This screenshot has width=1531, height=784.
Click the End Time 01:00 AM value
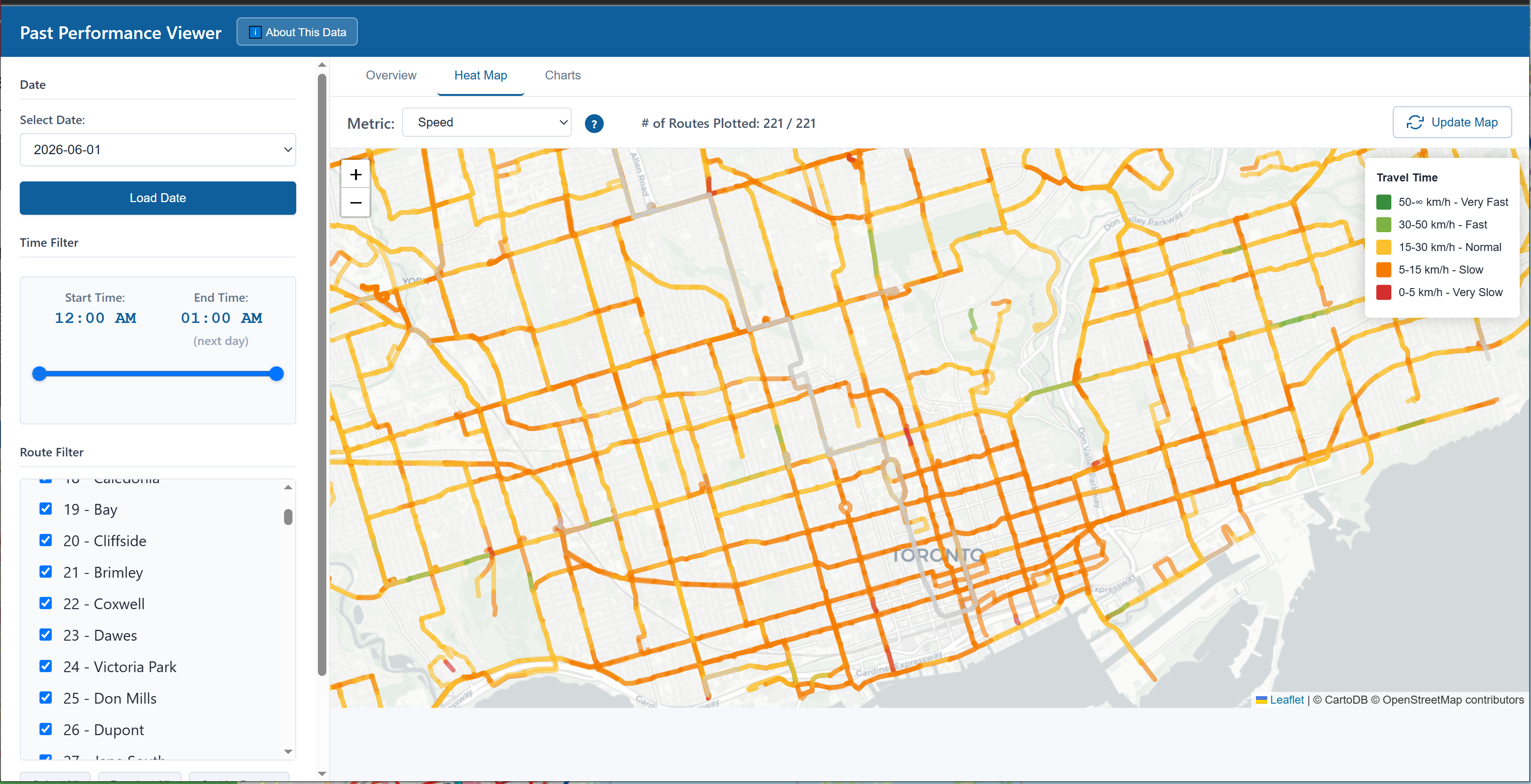(x=221, y=318)
